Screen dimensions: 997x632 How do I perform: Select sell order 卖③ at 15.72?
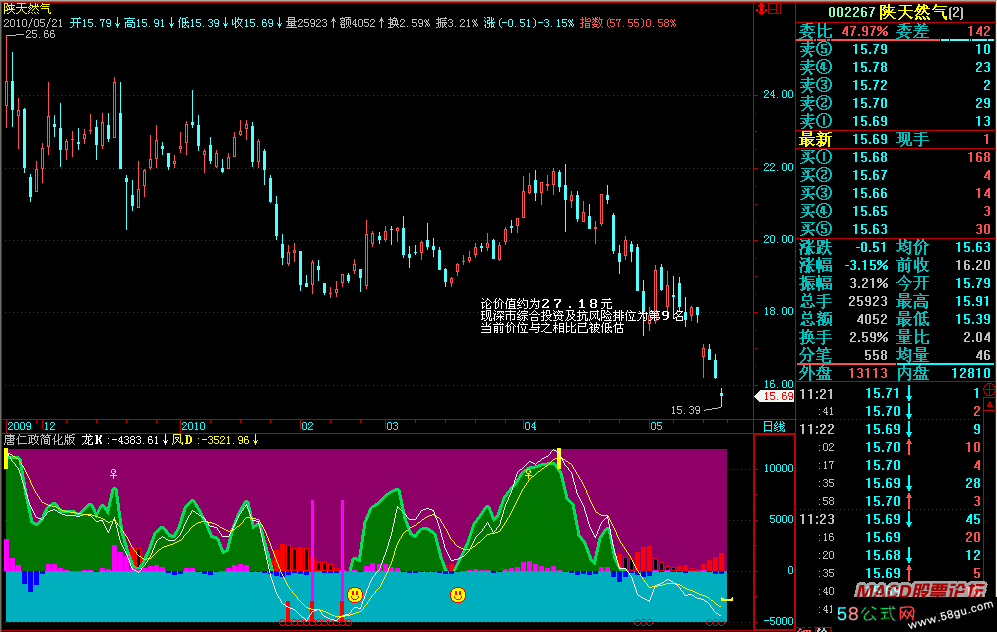click(895, 85)
